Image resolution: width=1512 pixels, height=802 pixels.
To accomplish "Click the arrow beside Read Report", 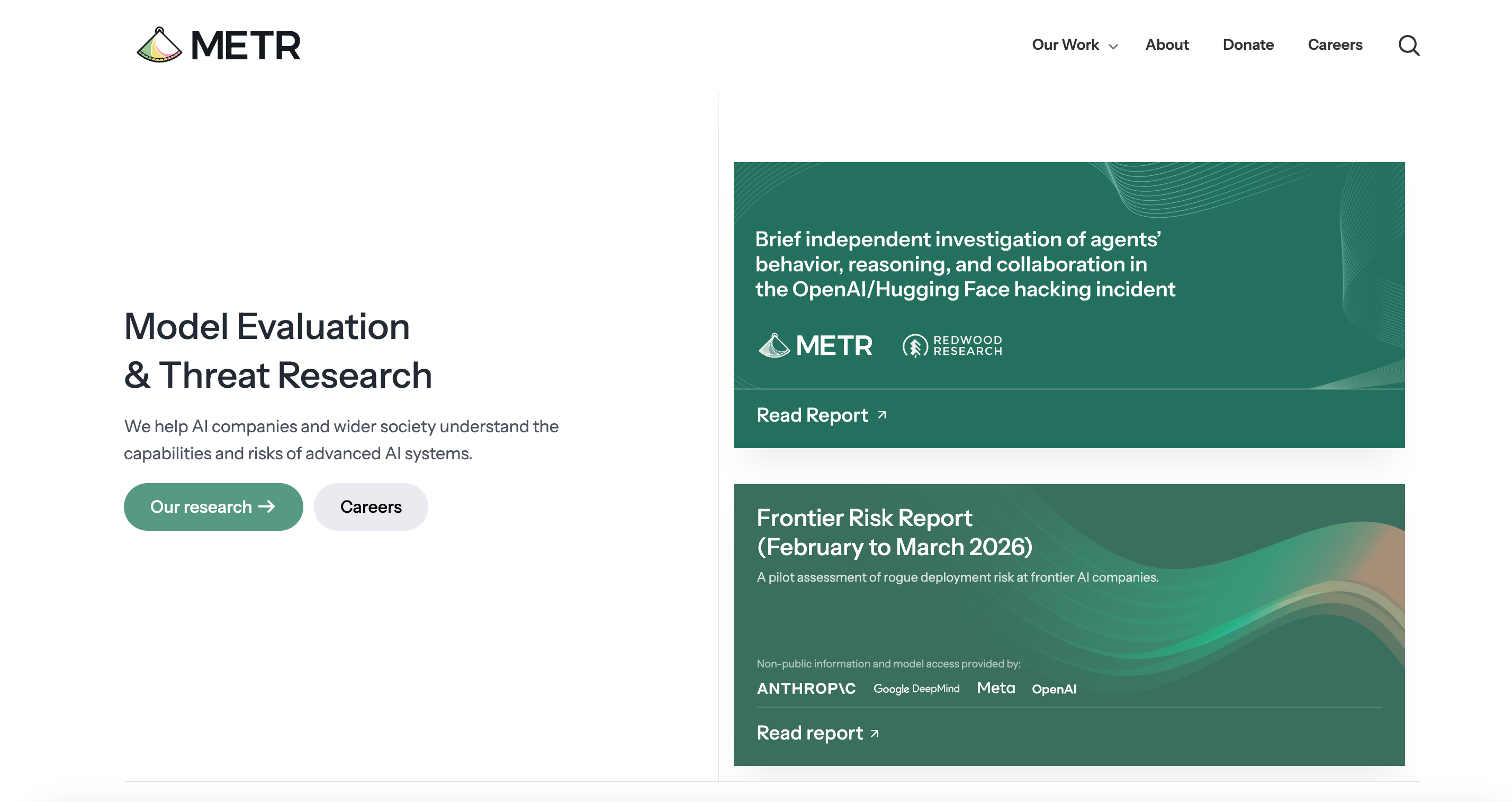I will tap(881, 415).
